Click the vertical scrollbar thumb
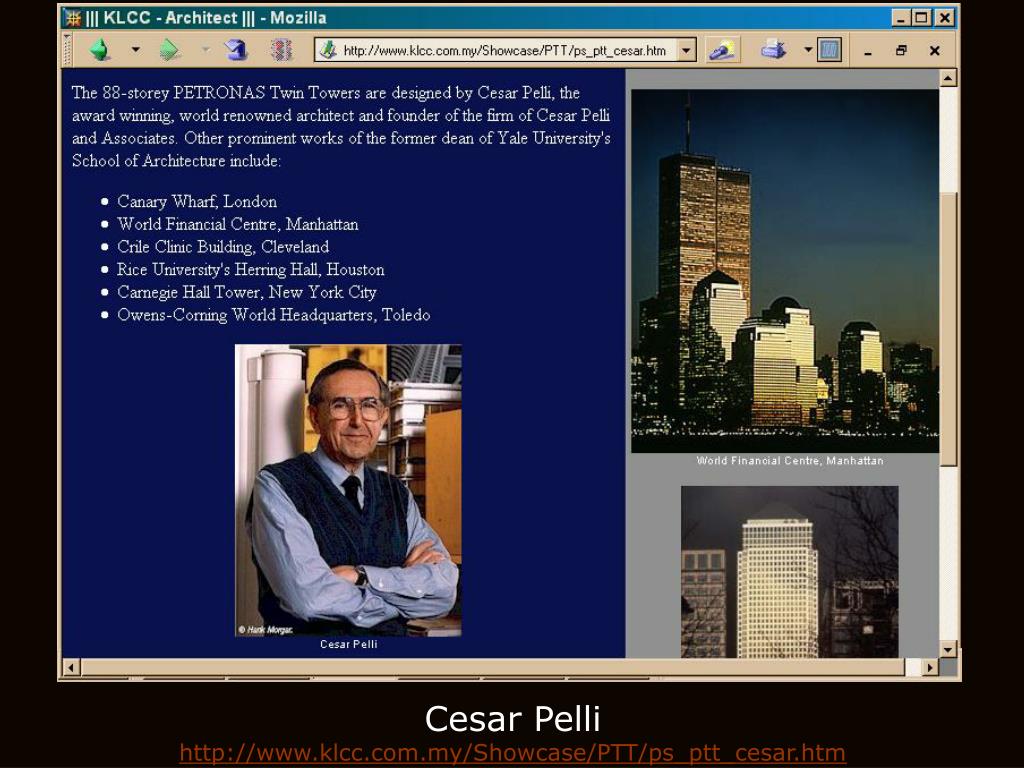The height and width of the screenshot is (768, 1024). click(948, 328)
